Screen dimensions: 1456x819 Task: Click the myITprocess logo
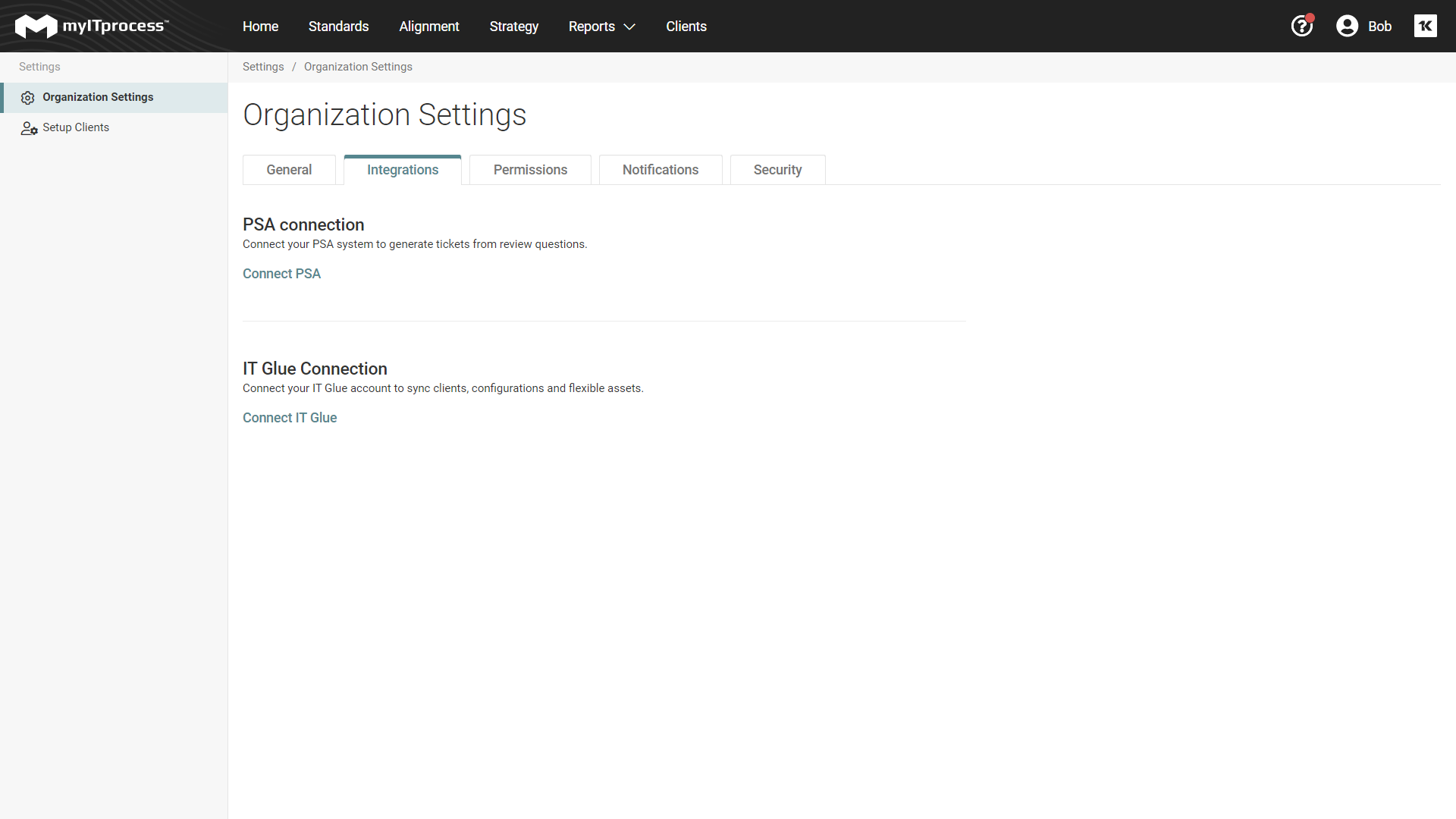[x=92, y=26]
